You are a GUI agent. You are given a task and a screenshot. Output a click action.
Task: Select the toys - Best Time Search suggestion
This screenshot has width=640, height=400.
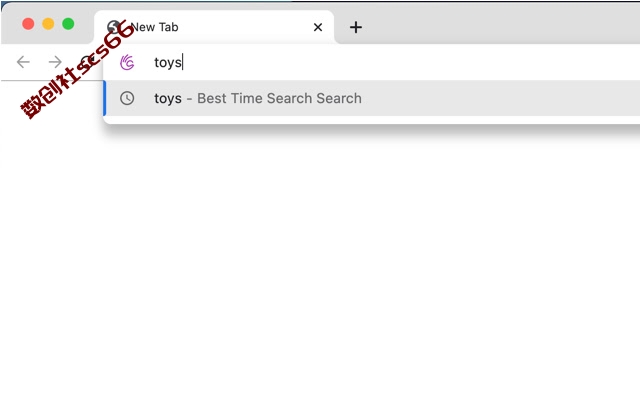click(371, 98)
